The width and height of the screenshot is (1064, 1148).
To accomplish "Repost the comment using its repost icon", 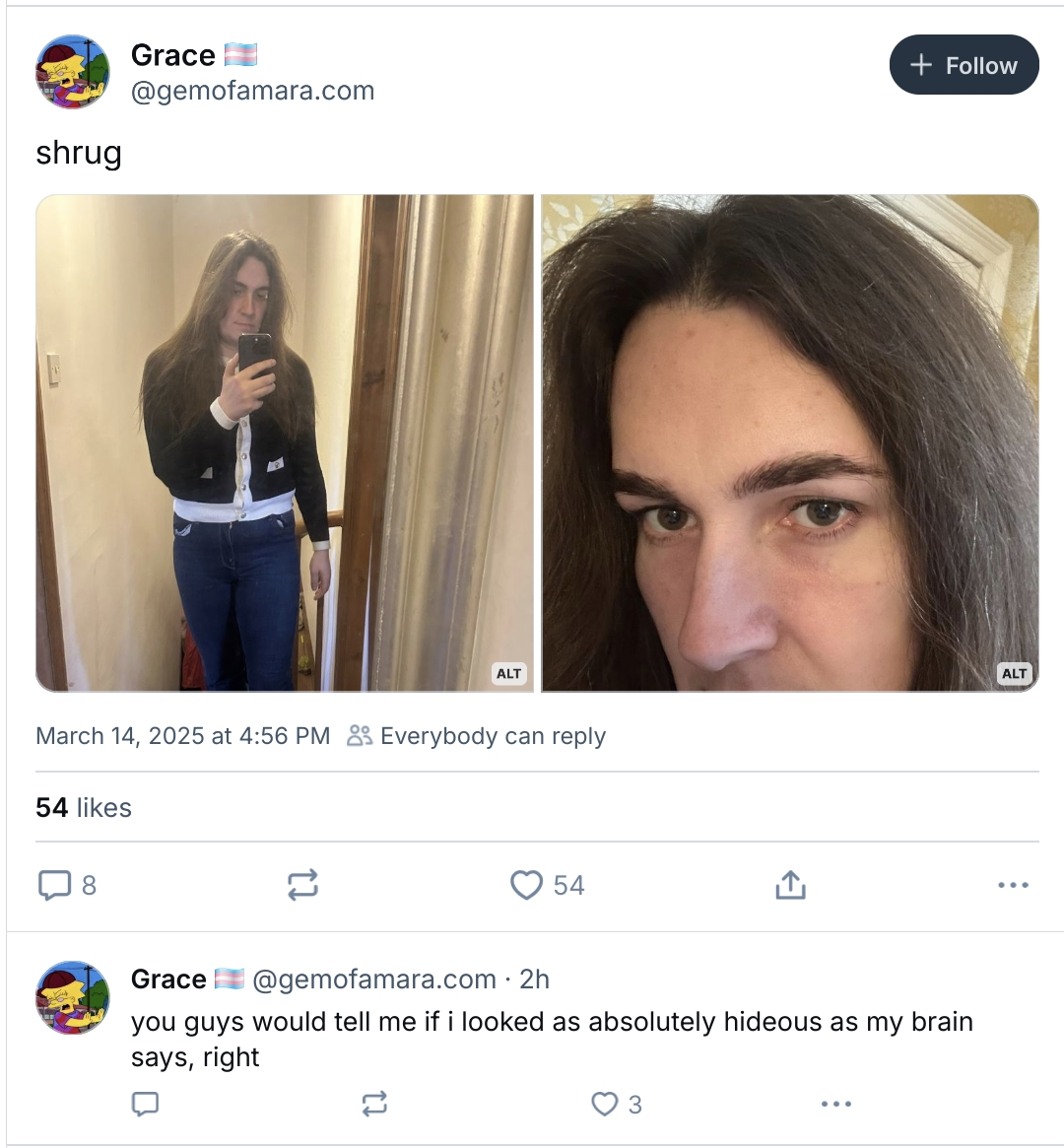I will 374,1104.
